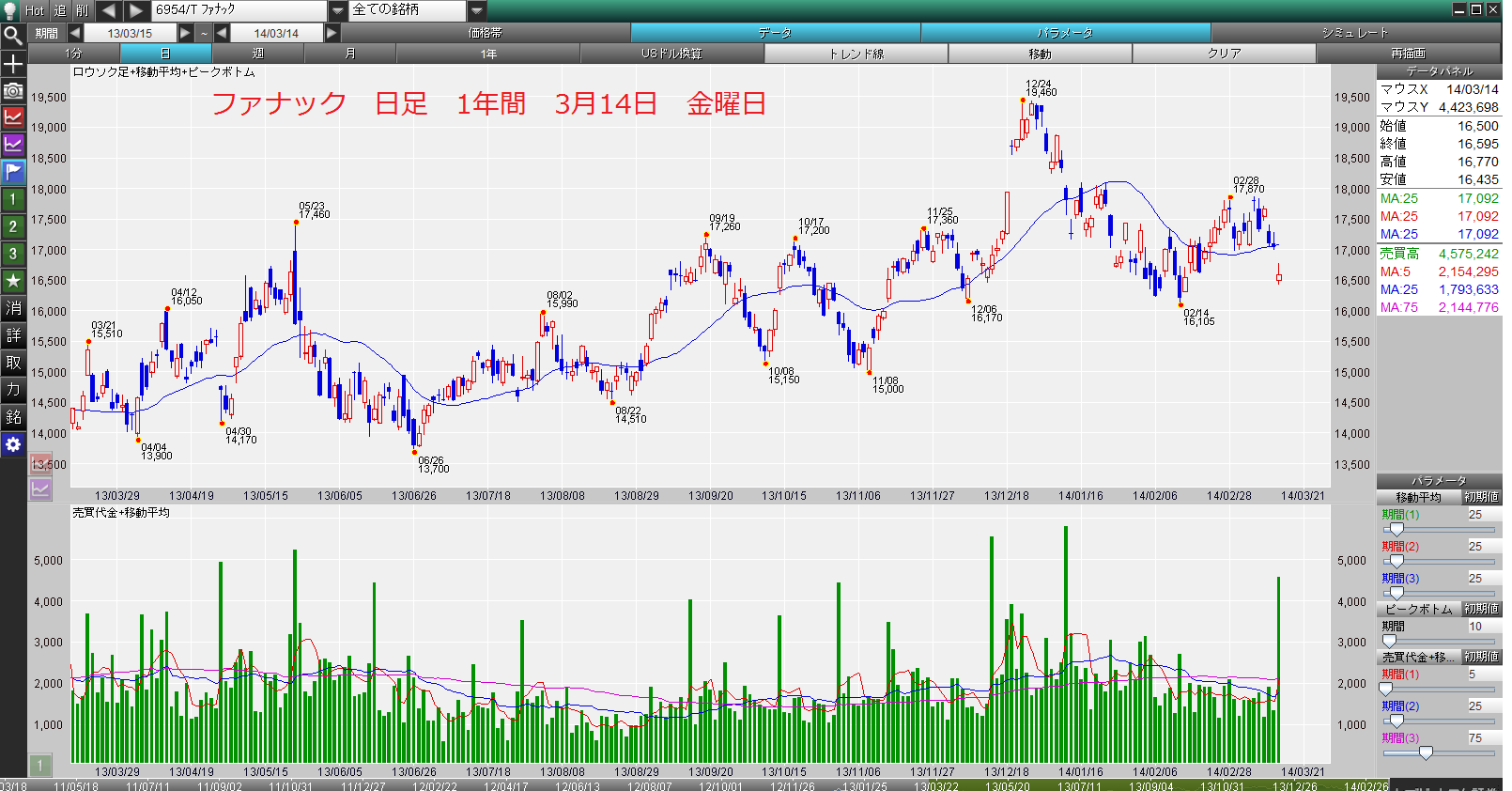Click the camera screenshot icon
Image resolution: width=1512 pixels, height=791 pixels.
click(x=13, y=90)
